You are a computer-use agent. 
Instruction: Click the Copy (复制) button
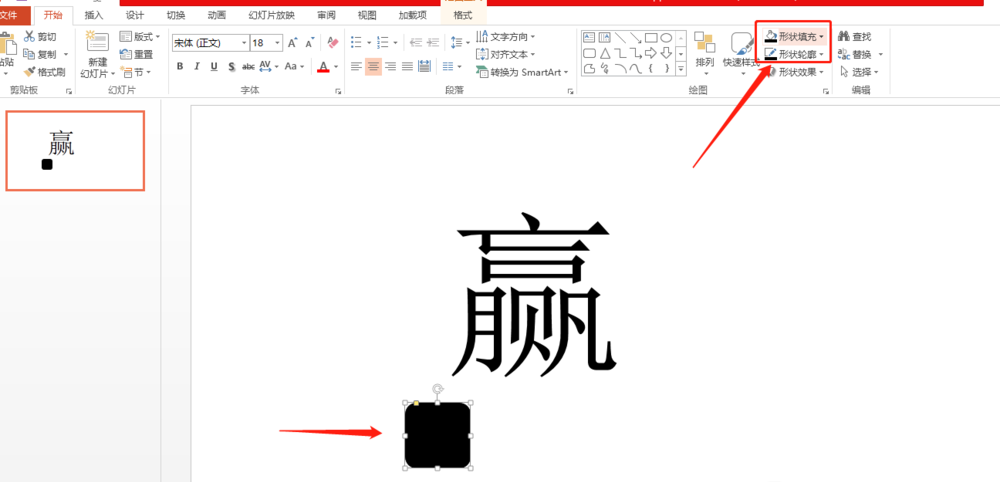40,55
